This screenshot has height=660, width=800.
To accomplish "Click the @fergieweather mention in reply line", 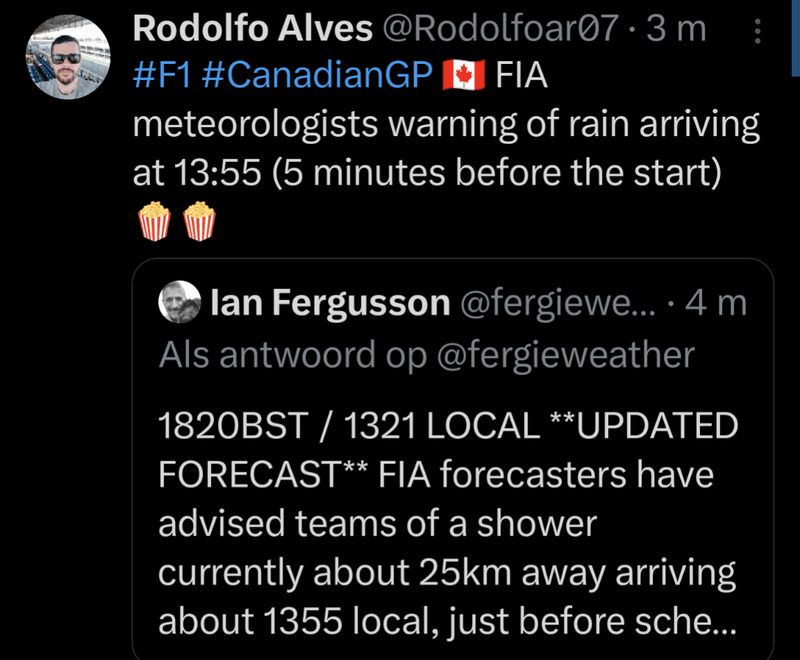I will pos(563,354).
